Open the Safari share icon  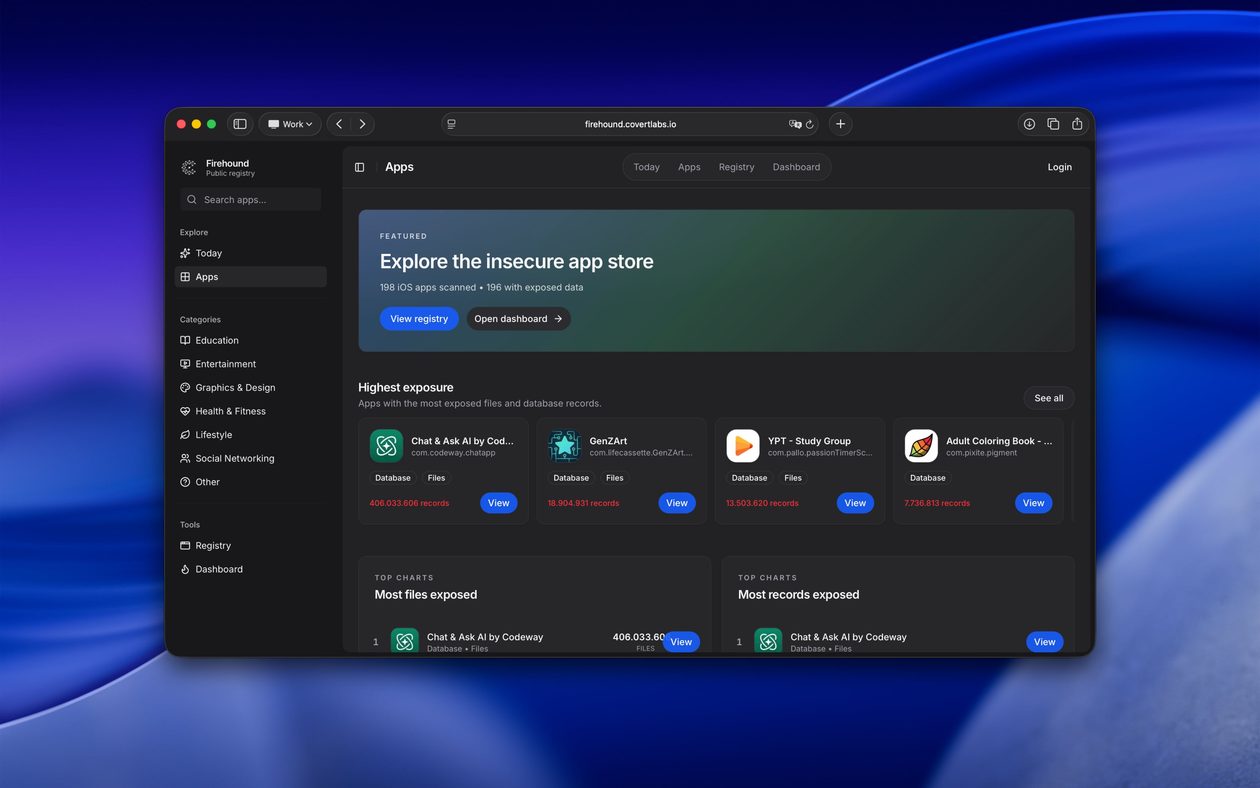pyautogui.click(x=1077, y=123)
